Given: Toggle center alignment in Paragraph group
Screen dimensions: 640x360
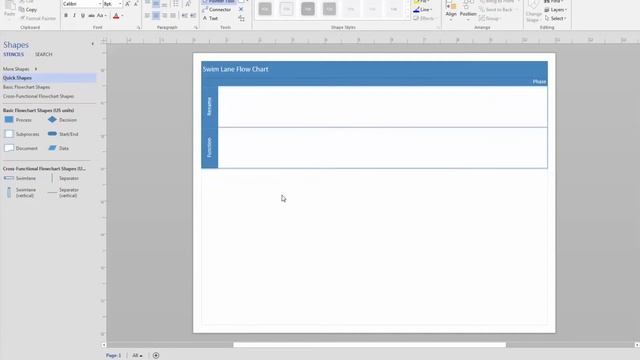Looking at the screenshot, I should (156, 16).
